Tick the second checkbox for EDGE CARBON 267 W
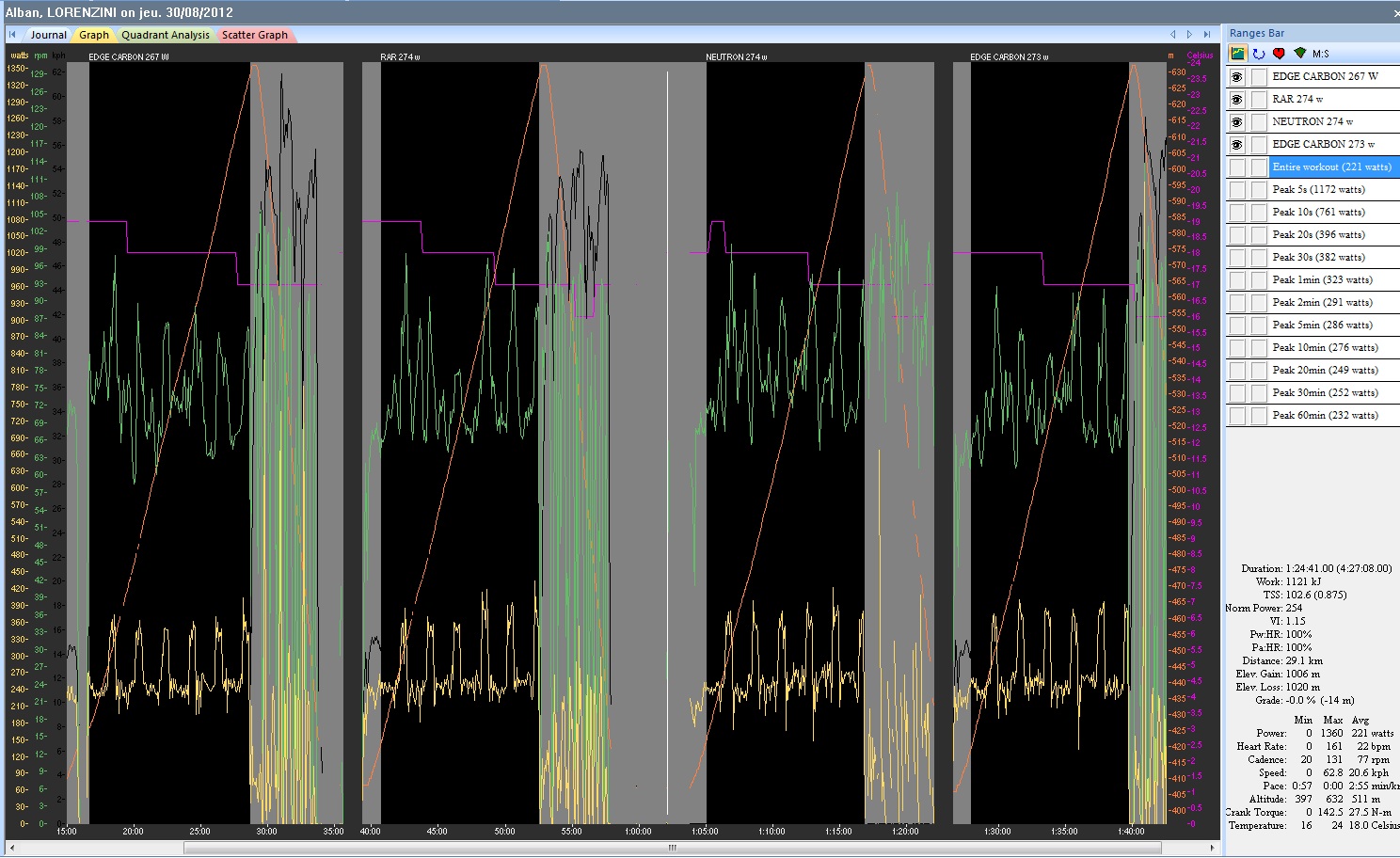1400x858 pixels. point(1259,76)
